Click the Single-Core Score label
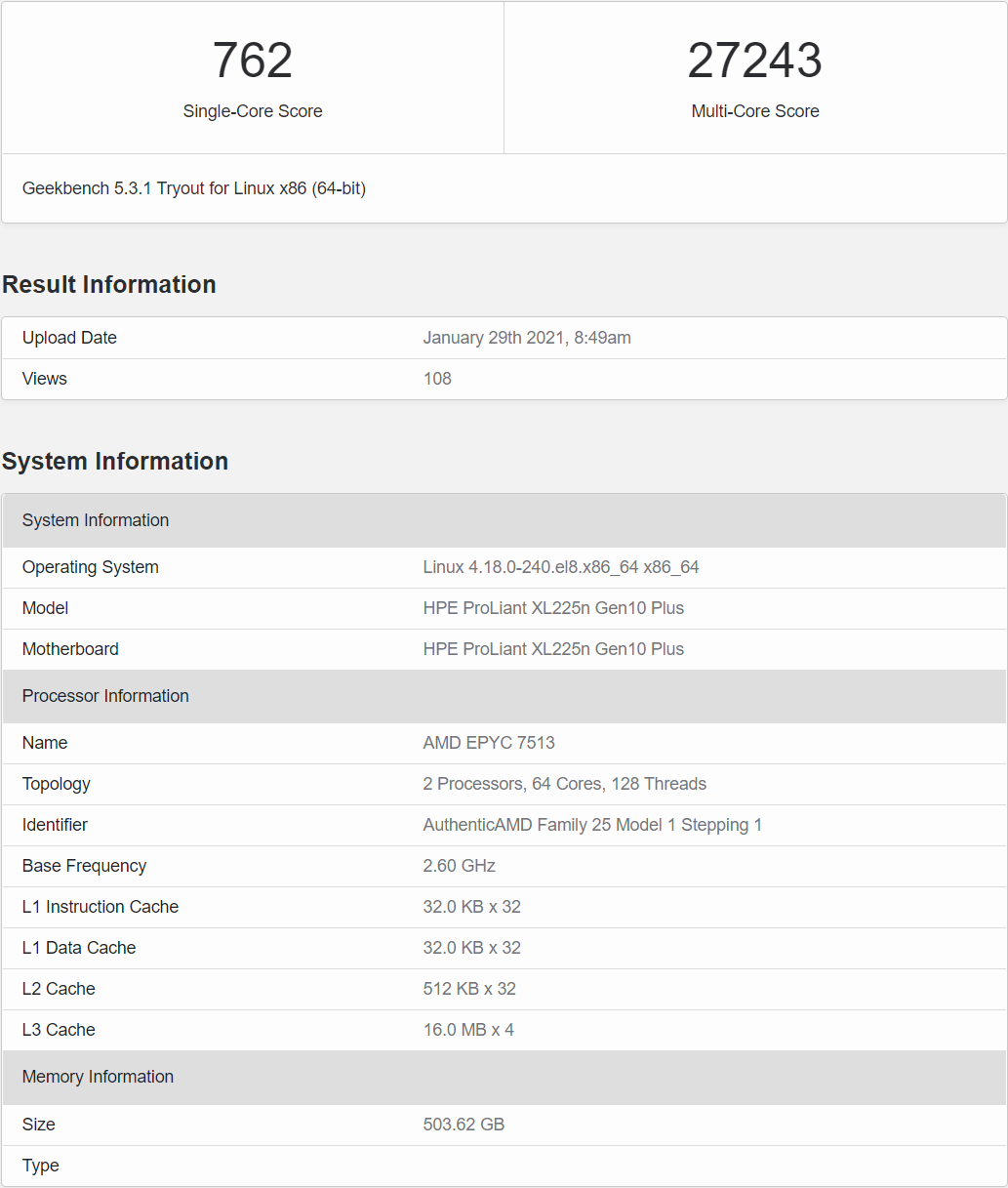This screenshot has width=1008, height=1188. (253, 111)
